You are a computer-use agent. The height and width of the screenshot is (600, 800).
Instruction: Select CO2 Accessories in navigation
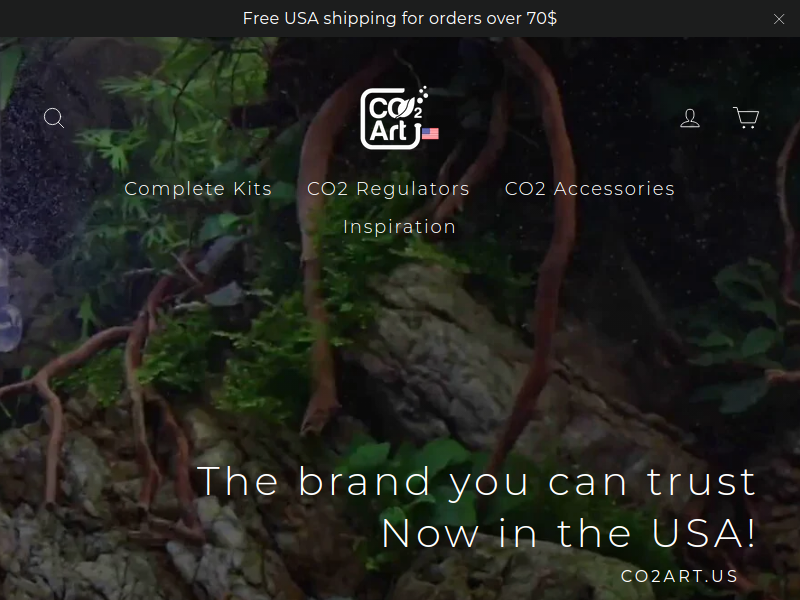(590, 189)
